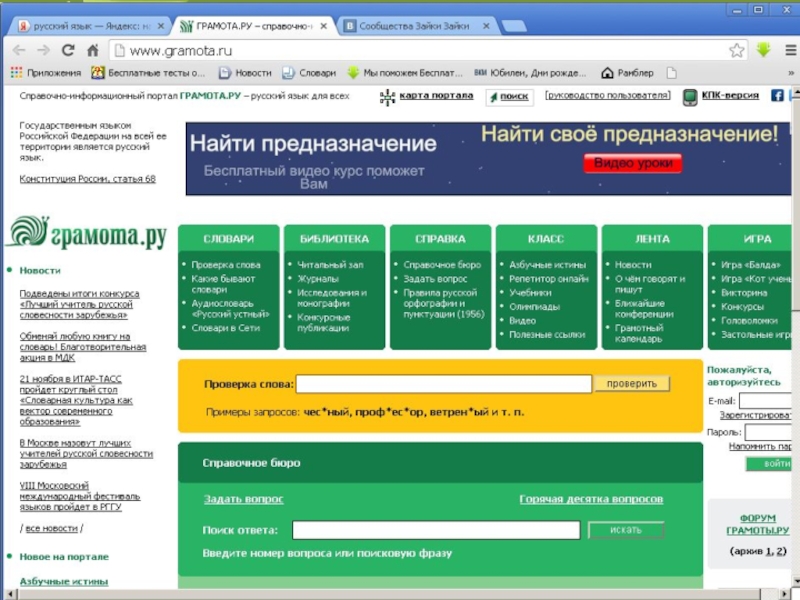Open the БИБЛИОТЕКА section header
The image size is (800, 600).
click(334, 239)
